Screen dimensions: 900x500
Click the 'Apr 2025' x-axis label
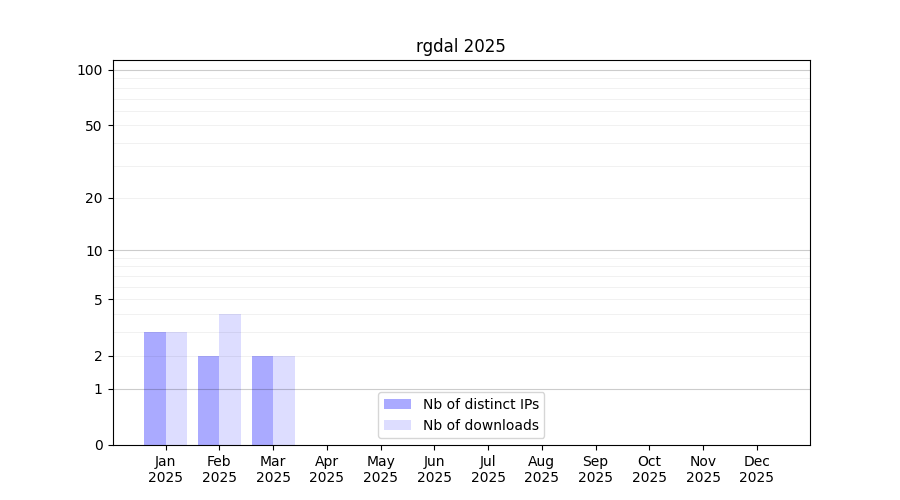coord(327,469)
